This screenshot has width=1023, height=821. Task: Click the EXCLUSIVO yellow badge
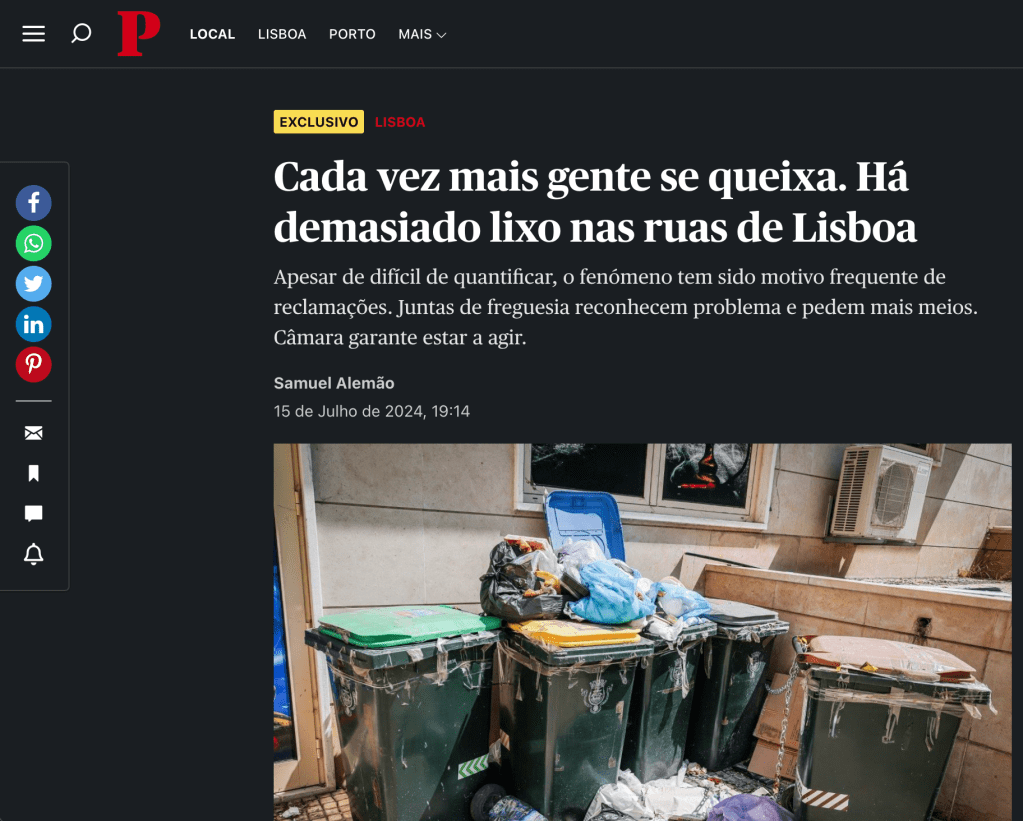[318, 122]
